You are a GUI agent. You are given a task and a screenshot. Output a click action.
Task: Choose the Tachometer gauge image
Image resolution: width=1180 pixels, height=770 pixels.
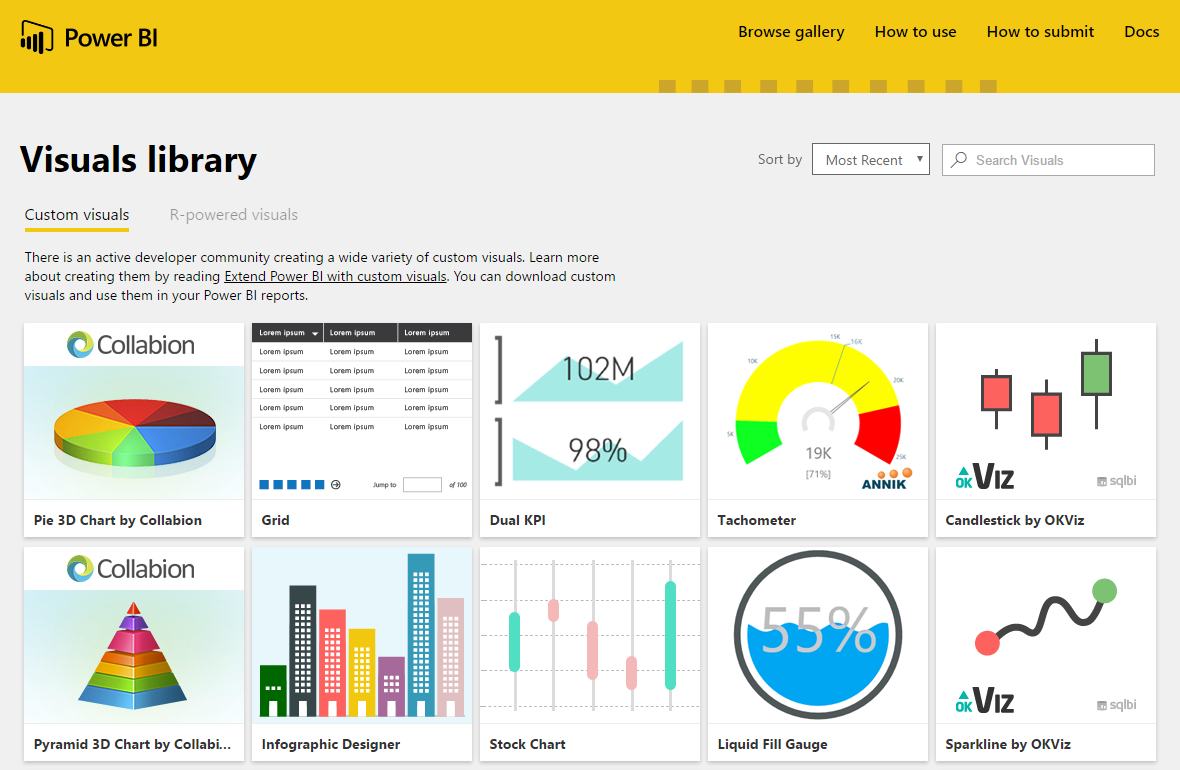818,412
